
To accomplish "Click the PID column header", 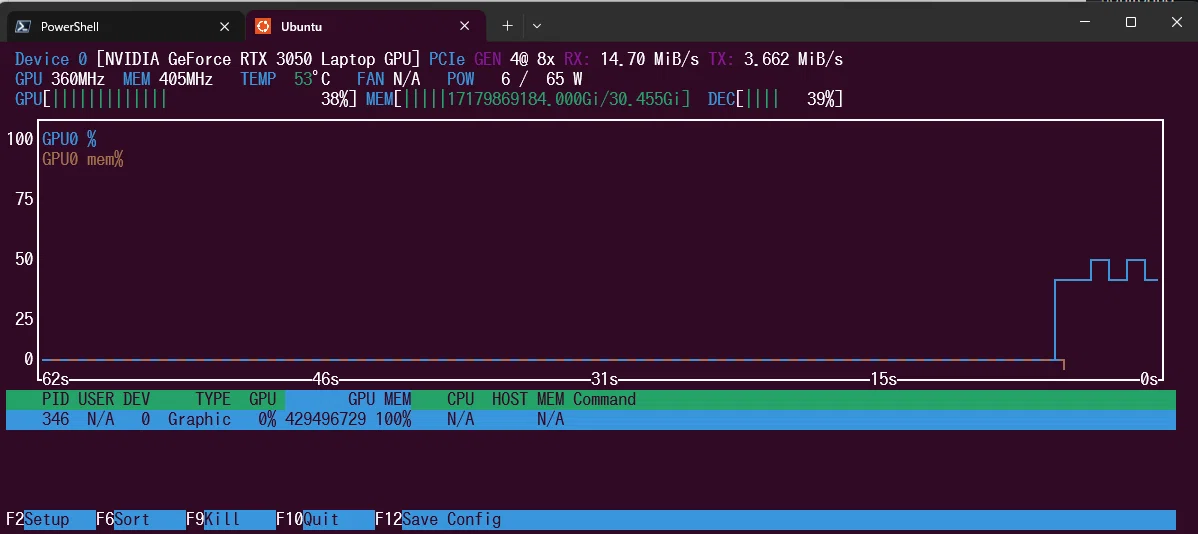I will pyautogui.click(x=55, y=399).
